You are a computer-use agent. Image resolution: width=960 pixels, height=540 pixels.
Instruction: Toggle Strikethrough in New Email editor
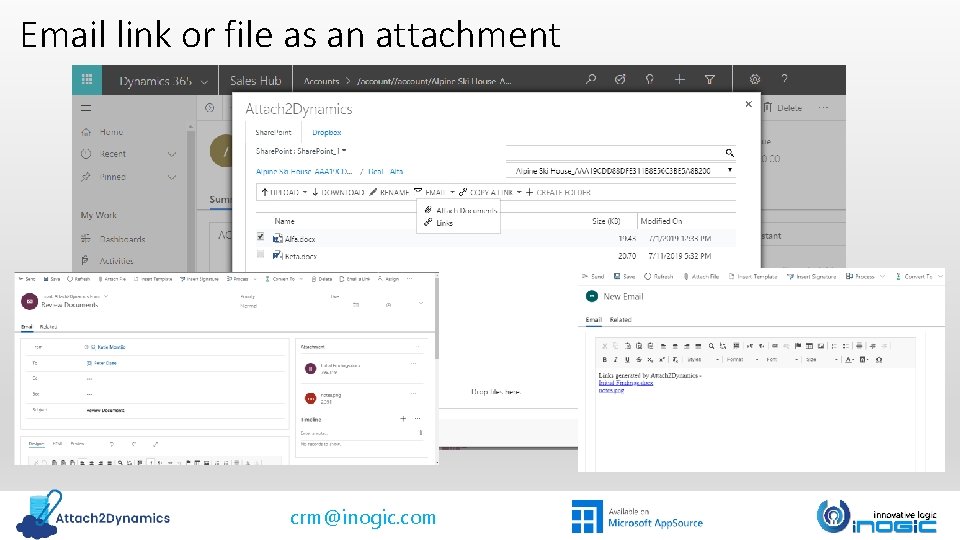(x=639, y=359)
